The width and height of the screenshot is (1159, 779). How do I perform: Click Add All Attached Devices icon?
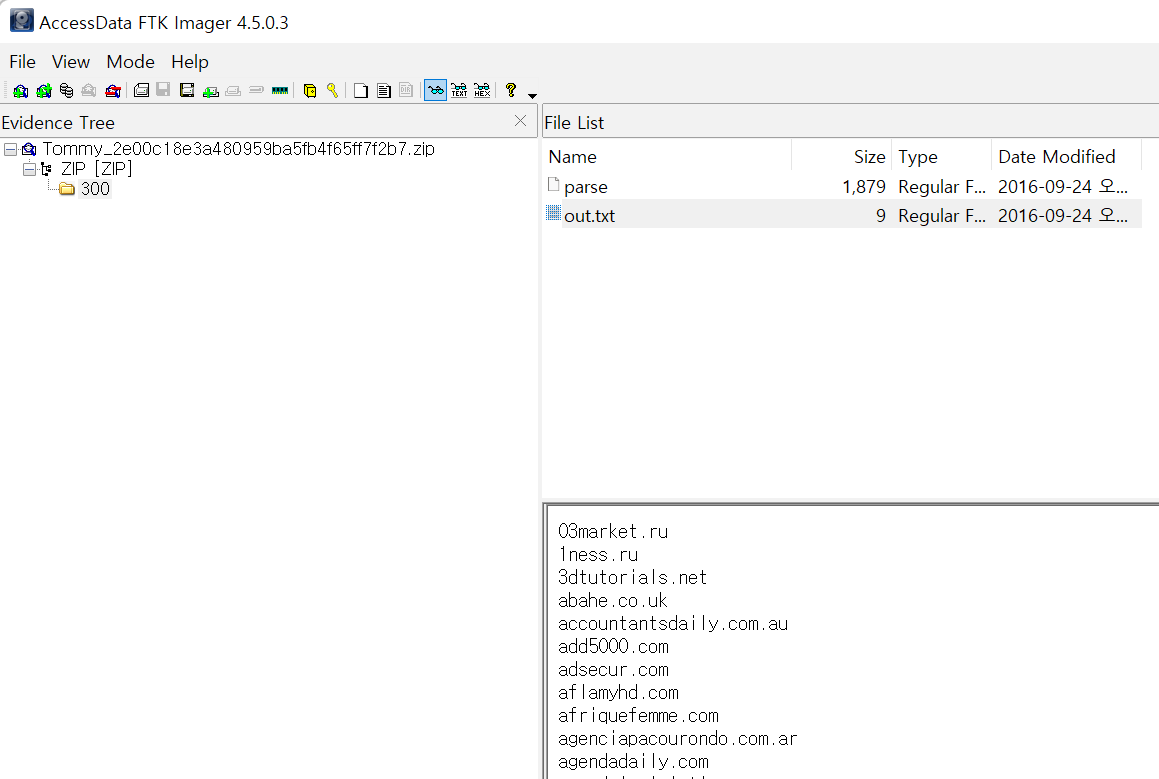44,90
